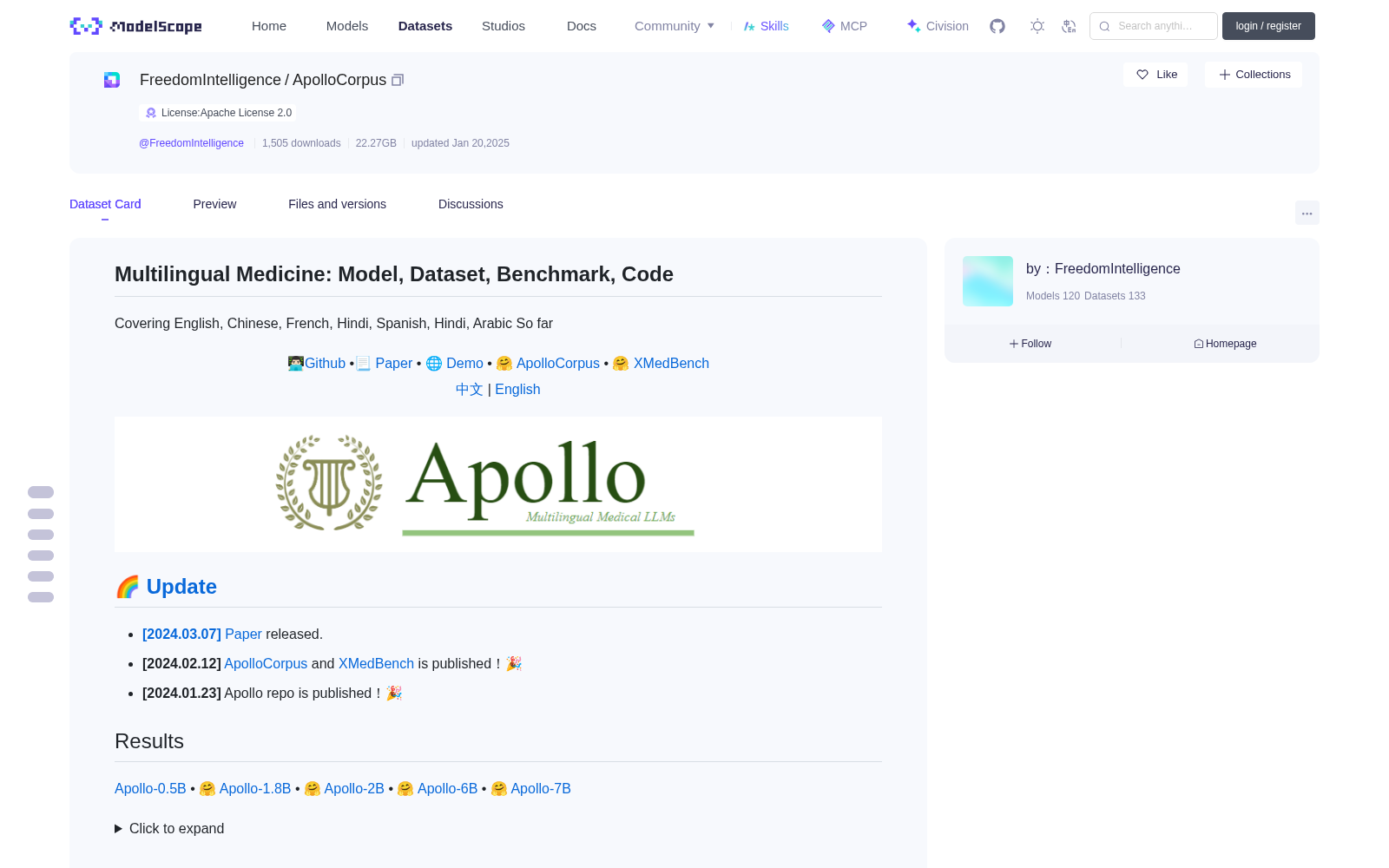Open the English README link
1389x868 pixels.
point(517,389)
